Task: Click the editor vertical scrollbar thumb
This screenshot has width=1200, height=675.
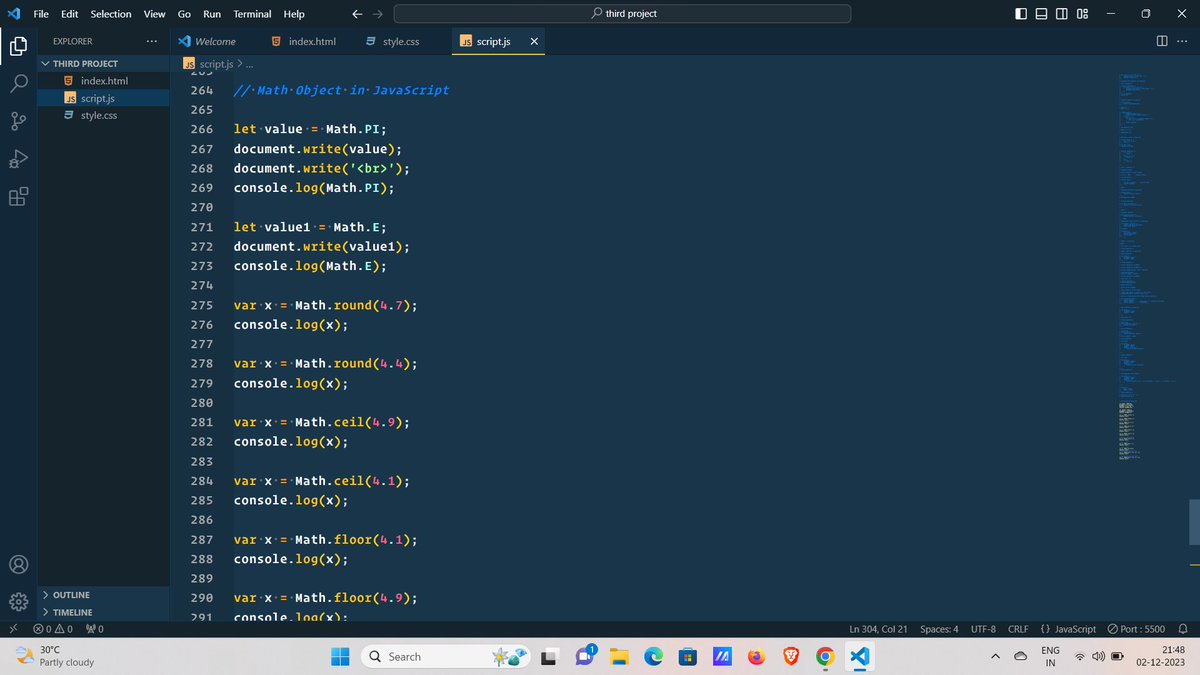Action: tap(1193, 522)
